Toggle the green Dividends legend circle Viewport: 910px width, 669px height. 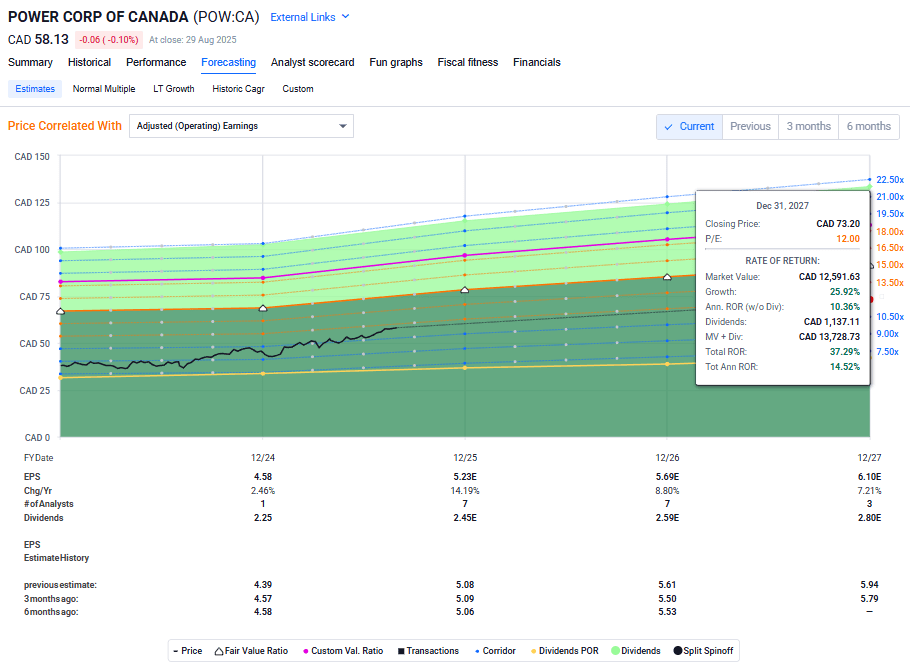[614, 650]
